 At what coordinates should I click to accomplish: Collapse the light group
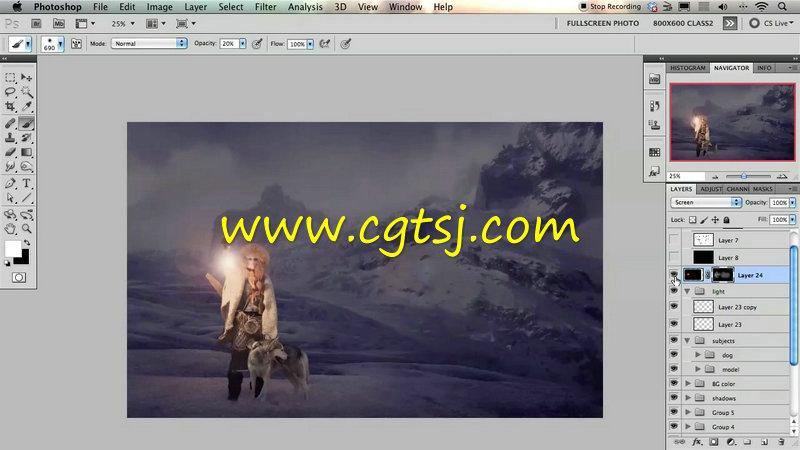tap(687, 291)
